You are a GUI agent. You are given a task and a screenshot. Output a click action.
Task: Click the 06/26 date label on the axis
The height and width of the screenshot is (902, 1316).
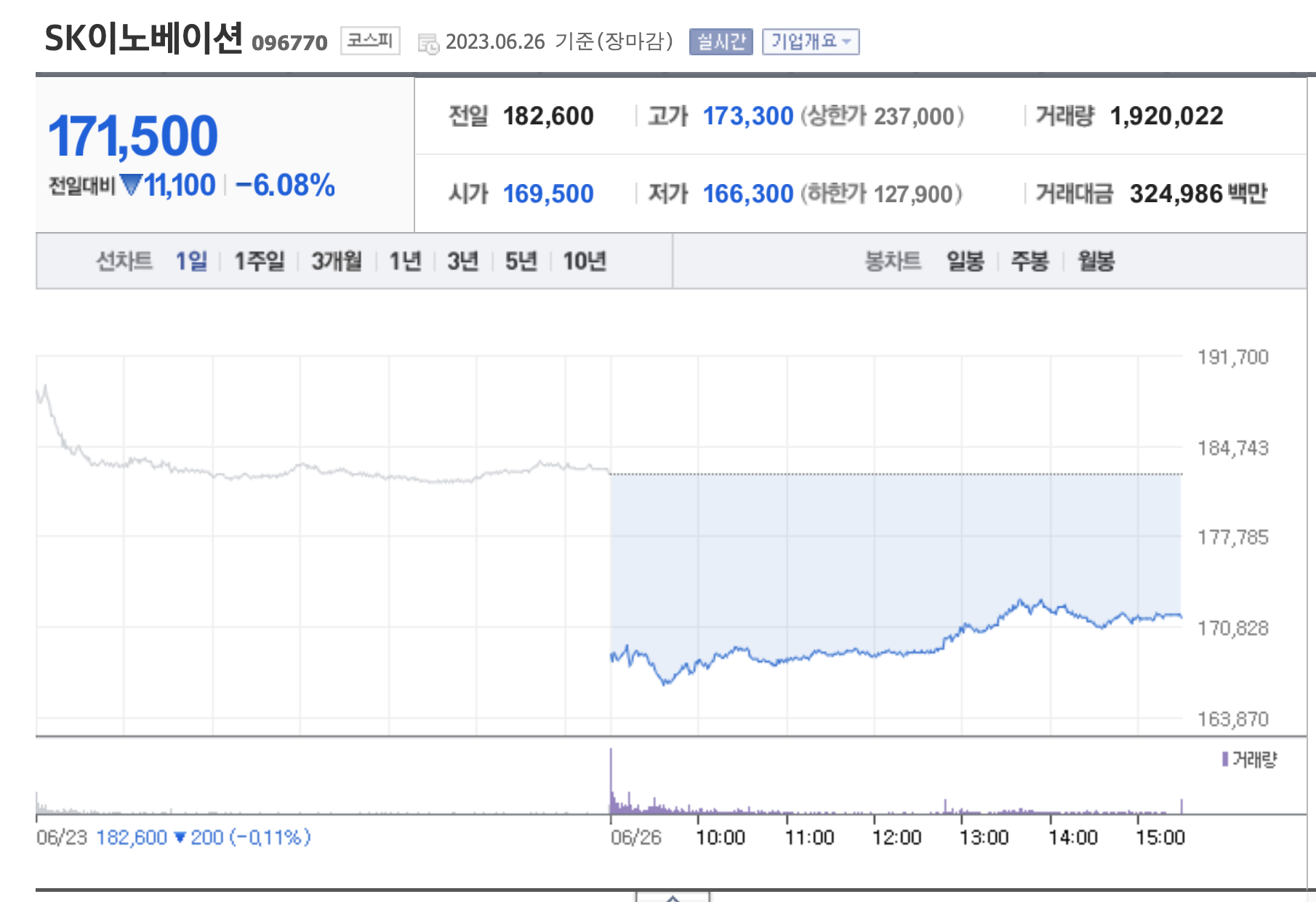[x=635, y=837]
